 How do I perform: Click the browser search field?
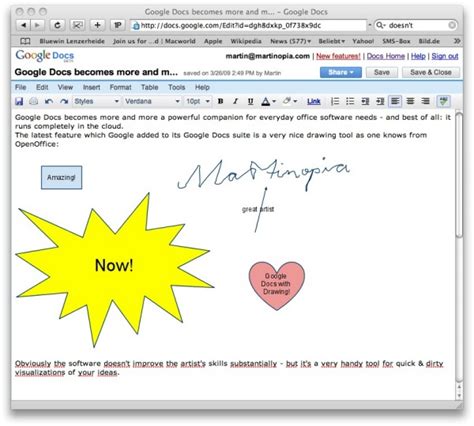416,25
